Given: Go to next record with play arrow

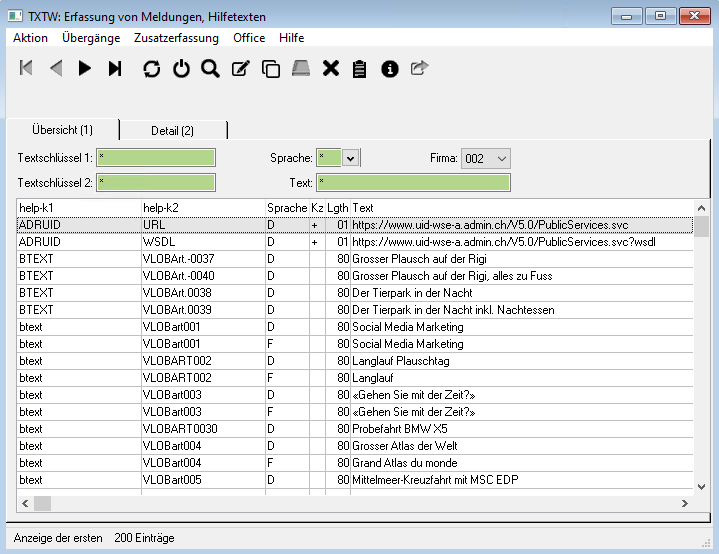Looking at the screenshot, I should 85,69.
